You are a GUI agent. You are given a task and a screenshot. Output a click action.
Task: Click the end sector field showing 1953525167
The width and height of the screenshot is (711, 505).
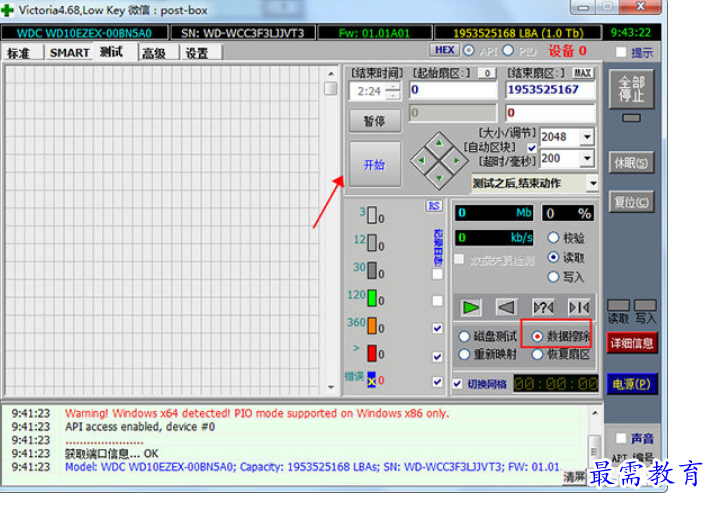pos(550,90)
